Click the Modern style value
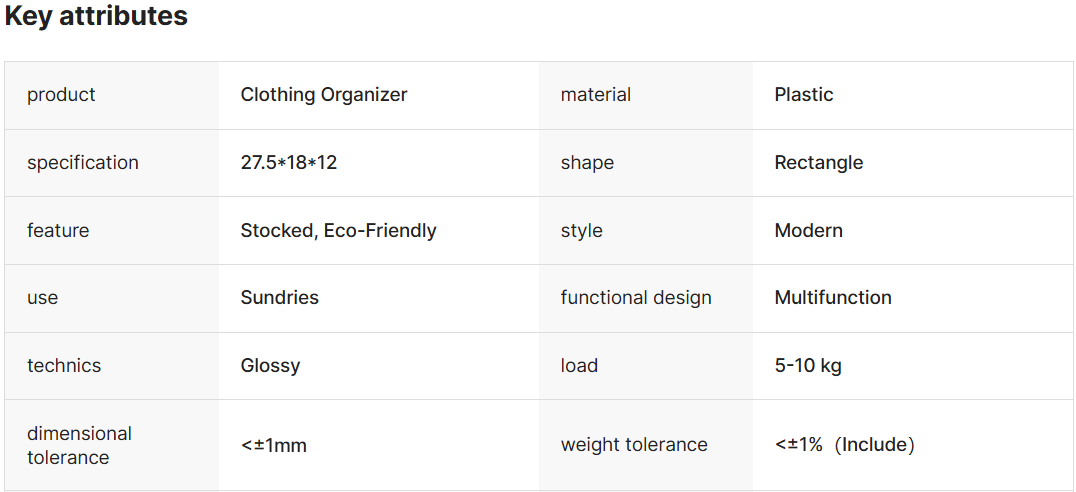This screenshot has height=492, width=1076. (809, 231)
